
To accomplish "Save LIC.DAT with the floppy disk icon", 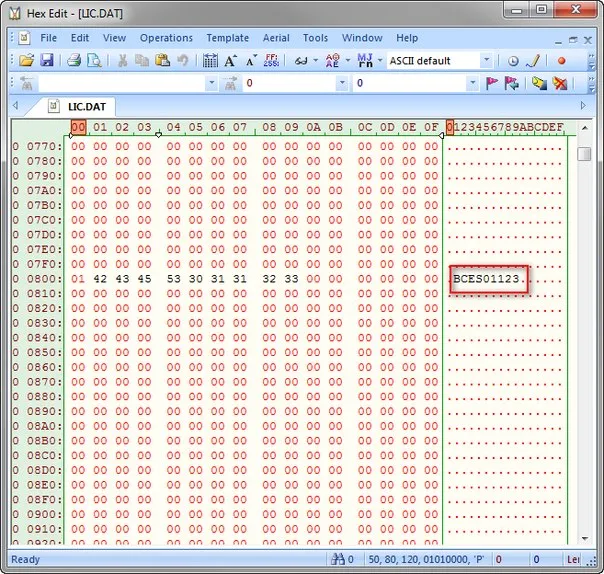I will point(47,60).
